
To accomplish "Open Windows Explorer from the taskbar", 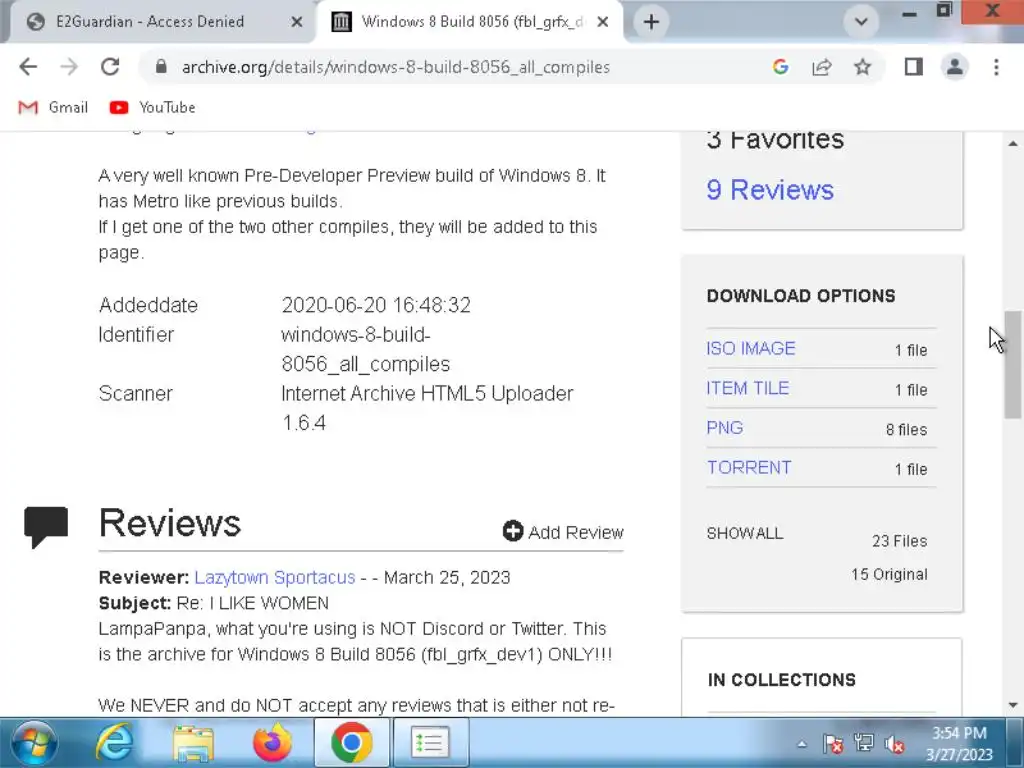I will (x=193, y=743).
